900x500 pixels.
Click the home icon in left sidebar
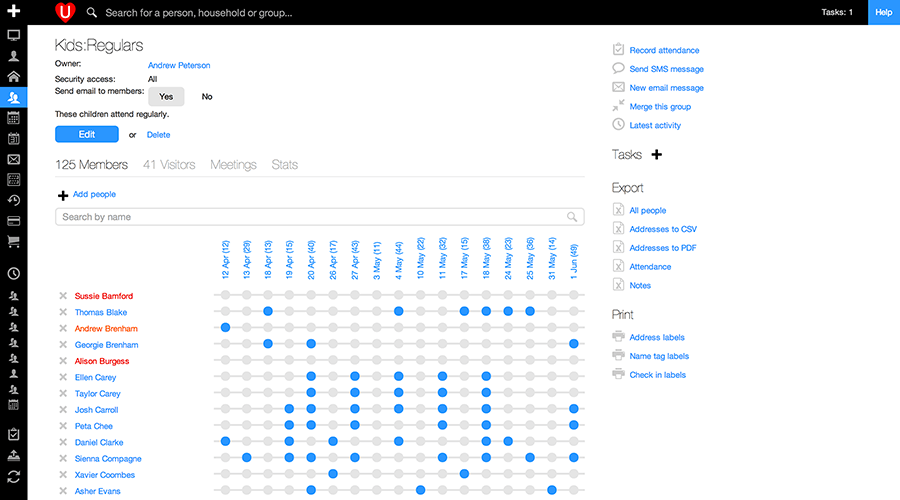click(13, 76)
